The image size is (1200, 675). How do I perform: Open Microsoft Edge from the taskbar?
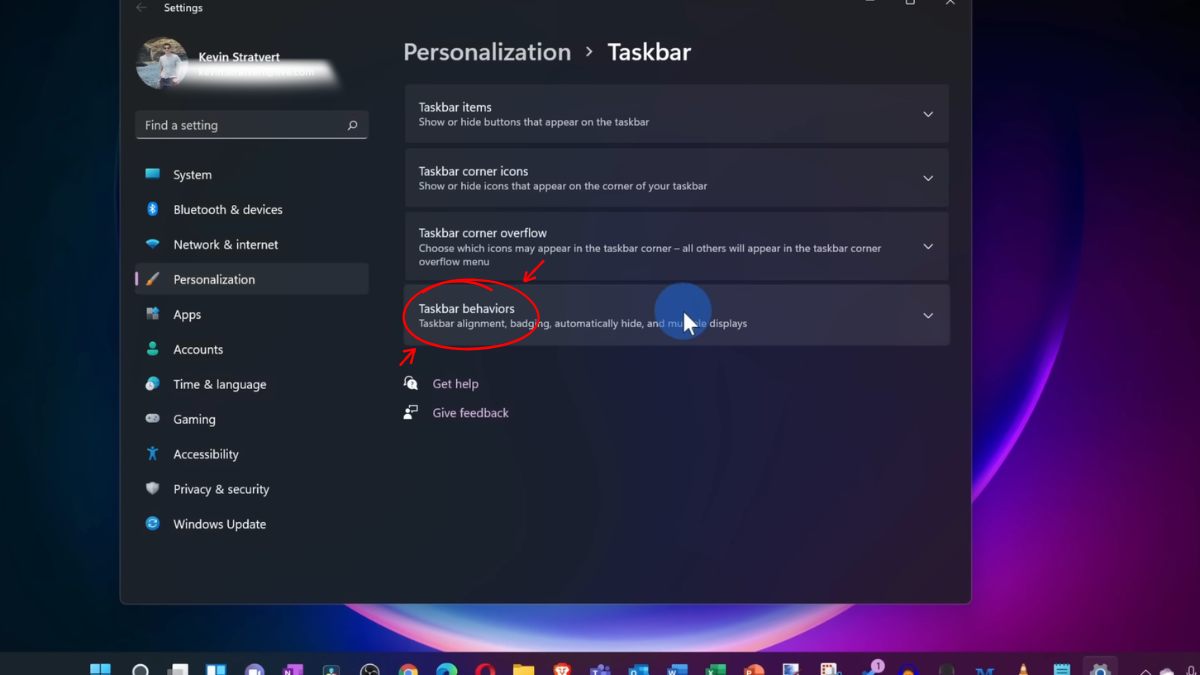tap(446, 668)
